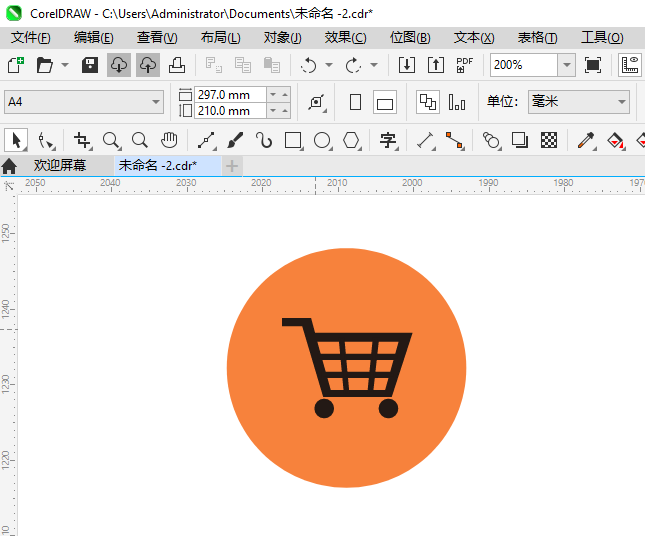
Task: Click the page height 210.0 mm field
Action: click(x=230, y=111)
